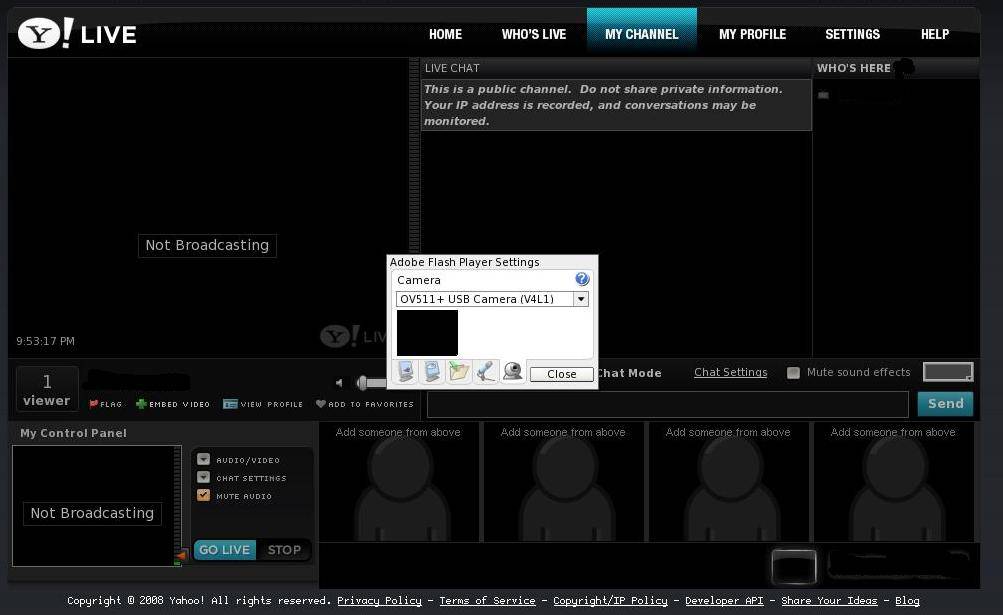Click the 'Copyright © 2008 Yahoo!' footer text
The width and height of the screenshot is (1003, 615).
coord(136,600)
